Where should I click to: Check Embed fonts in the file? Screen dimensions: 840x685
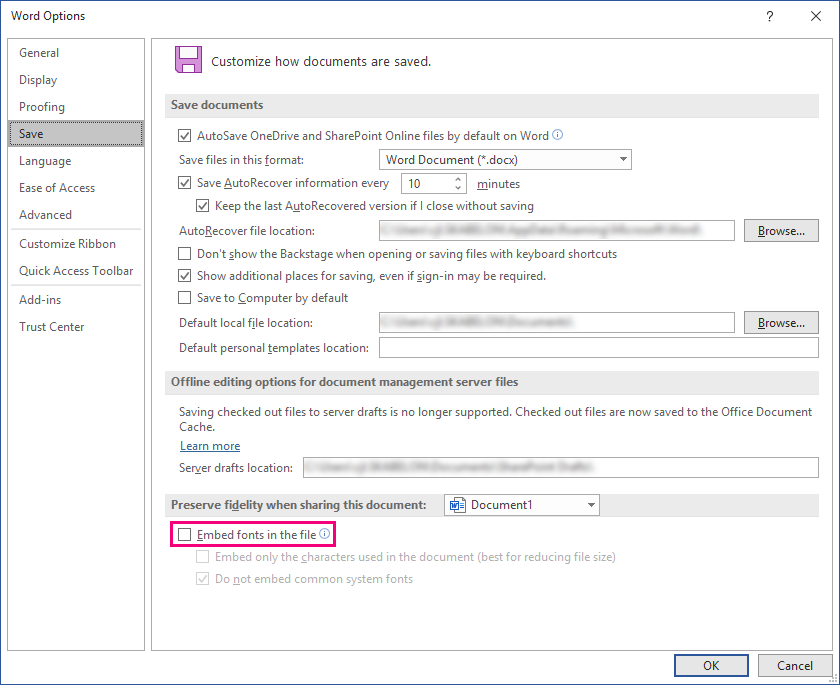[184, 535]
